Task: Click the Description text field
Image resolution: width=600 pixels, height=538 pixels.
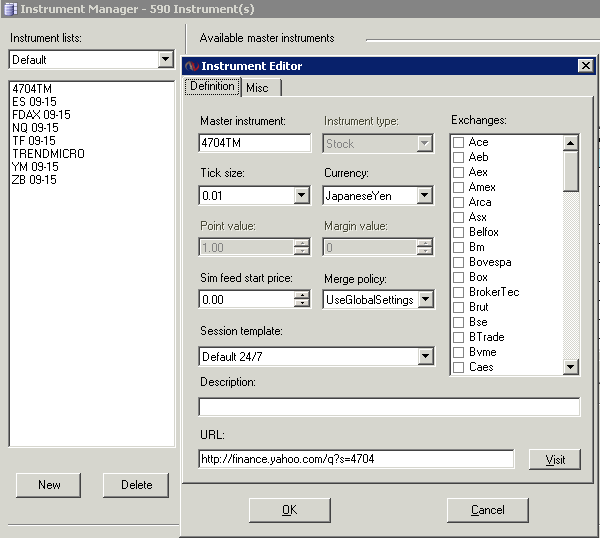Action: point(389,406)
